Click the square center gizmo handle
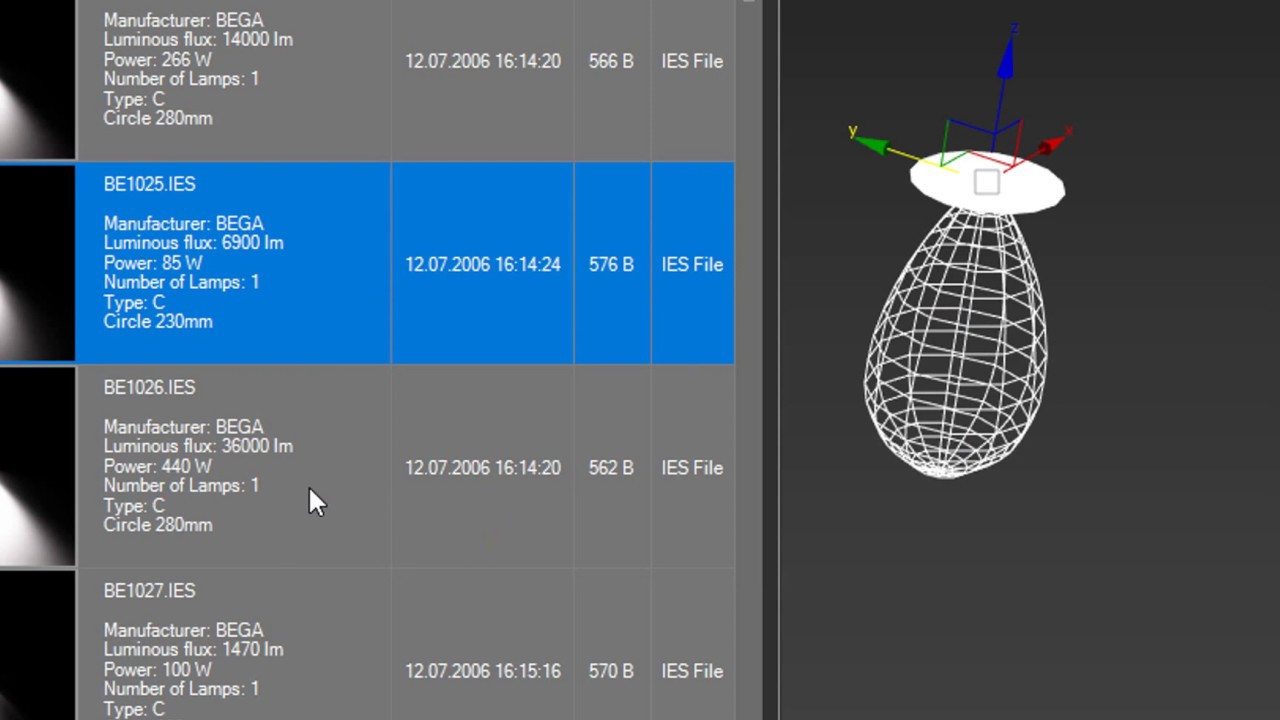 (x=986, y=182)
